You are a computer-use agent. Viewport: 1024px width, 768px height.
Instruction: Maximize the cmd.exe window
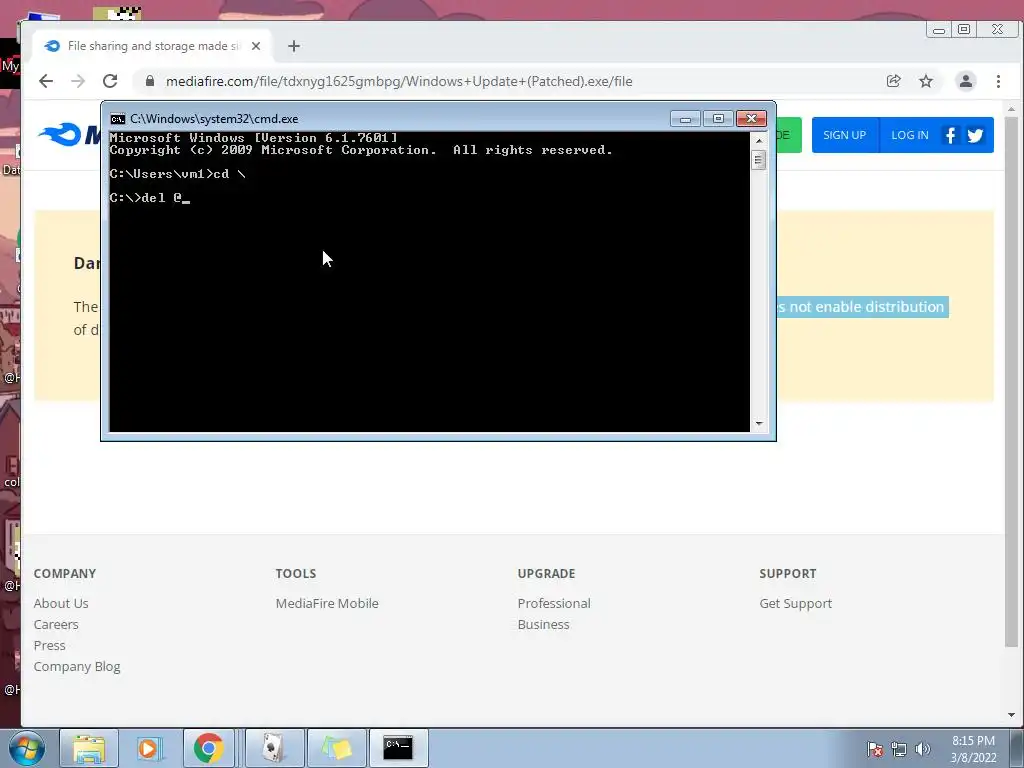[718, 119]
